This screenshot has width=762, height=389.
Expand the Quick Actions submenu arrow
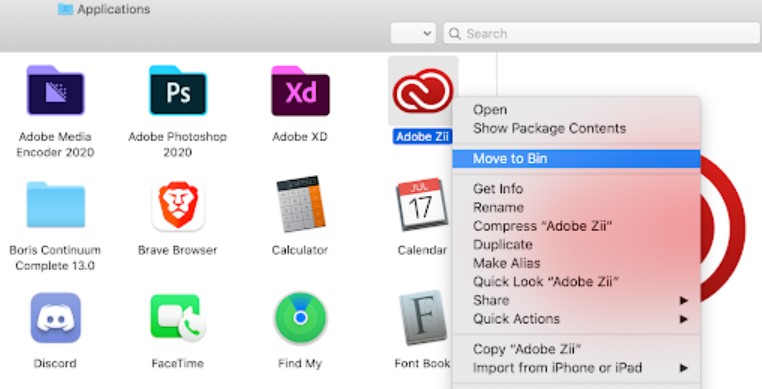click(684, 319)
